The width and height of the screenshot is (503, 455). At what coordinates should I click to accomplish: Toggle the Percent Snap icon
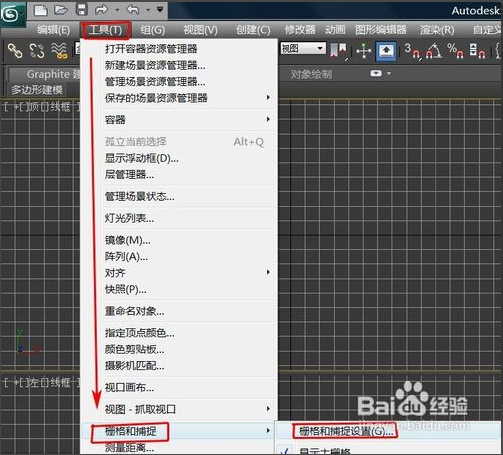(x=455, y=51)
